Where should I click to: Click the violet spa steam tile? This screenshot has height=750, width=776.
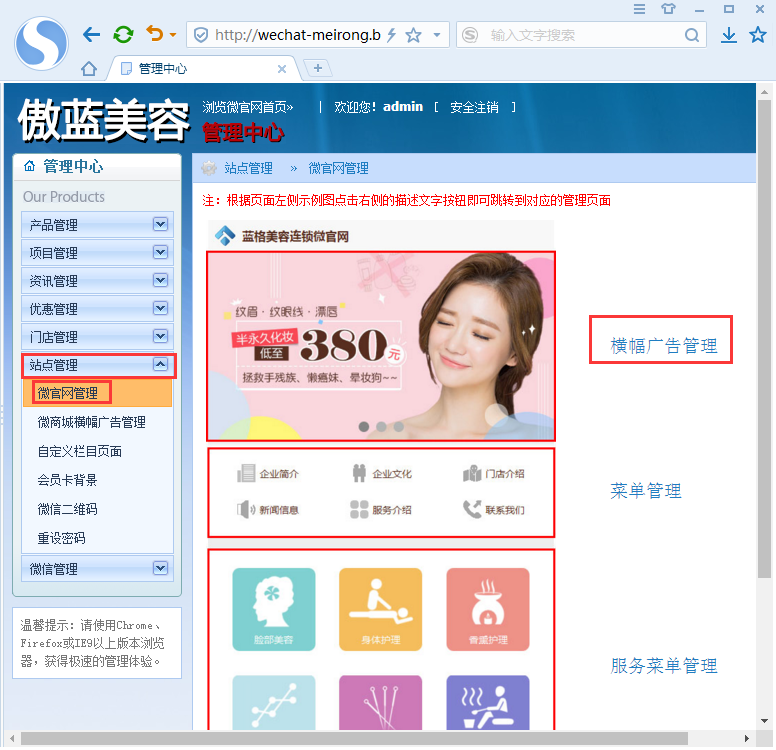pyautogui.click(x=488, y=702)
